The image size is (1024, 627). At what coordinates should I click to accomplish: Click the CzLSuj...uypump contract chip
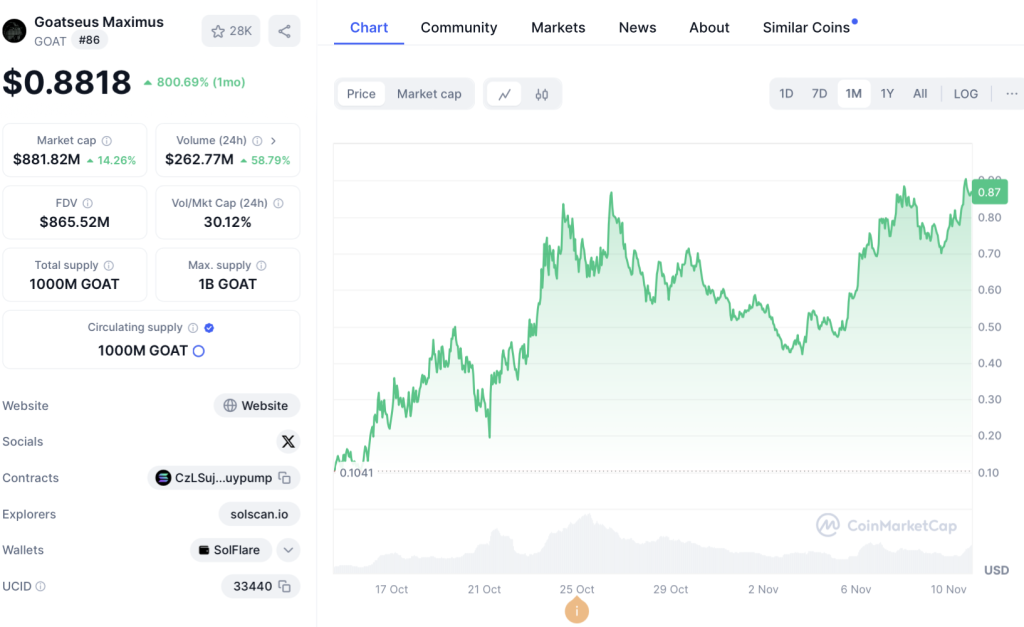(223, 478)
